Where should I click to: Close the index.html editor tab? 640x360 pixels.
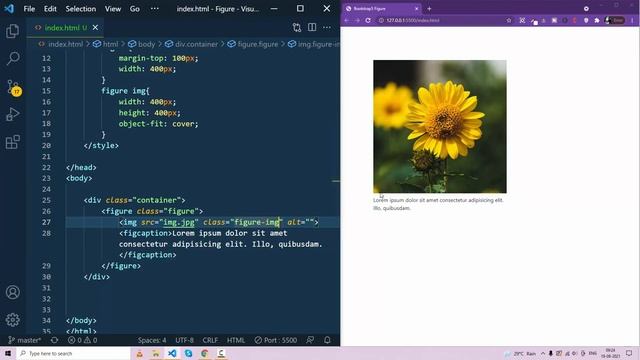click(x=95, y=27)
